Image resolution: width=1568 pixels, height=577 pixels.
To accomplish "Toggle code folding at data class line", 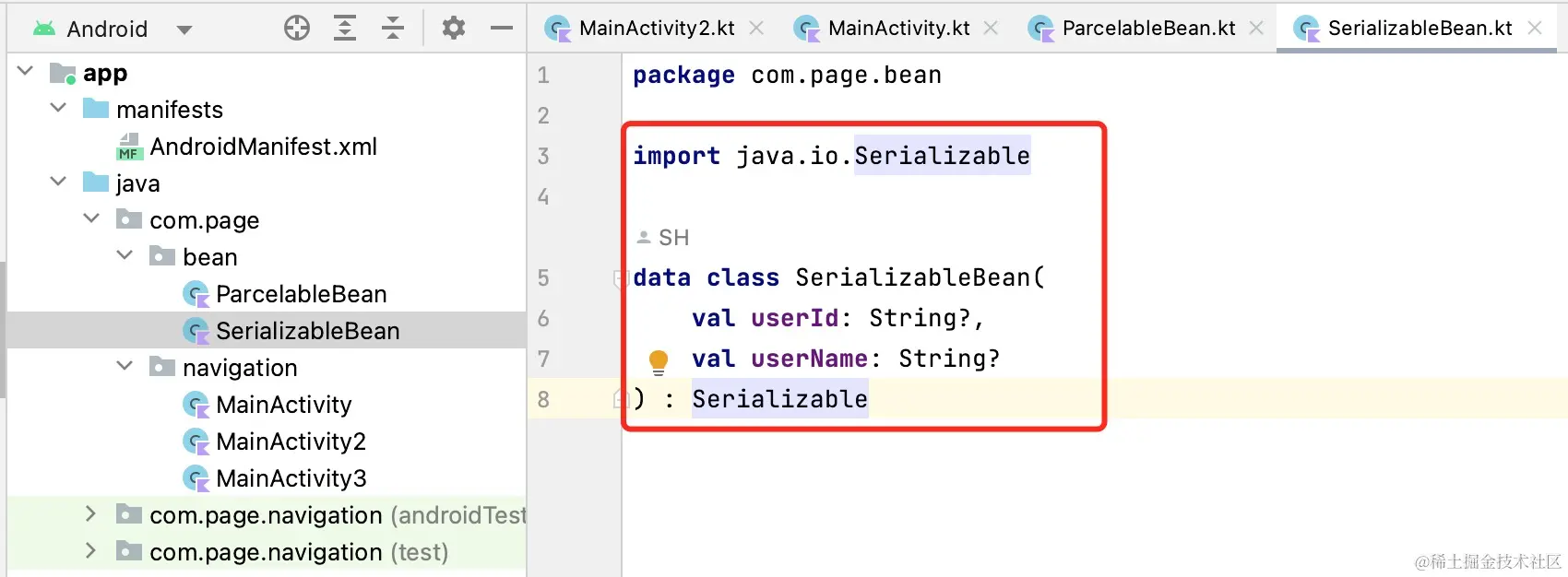I will click(620, 277).
